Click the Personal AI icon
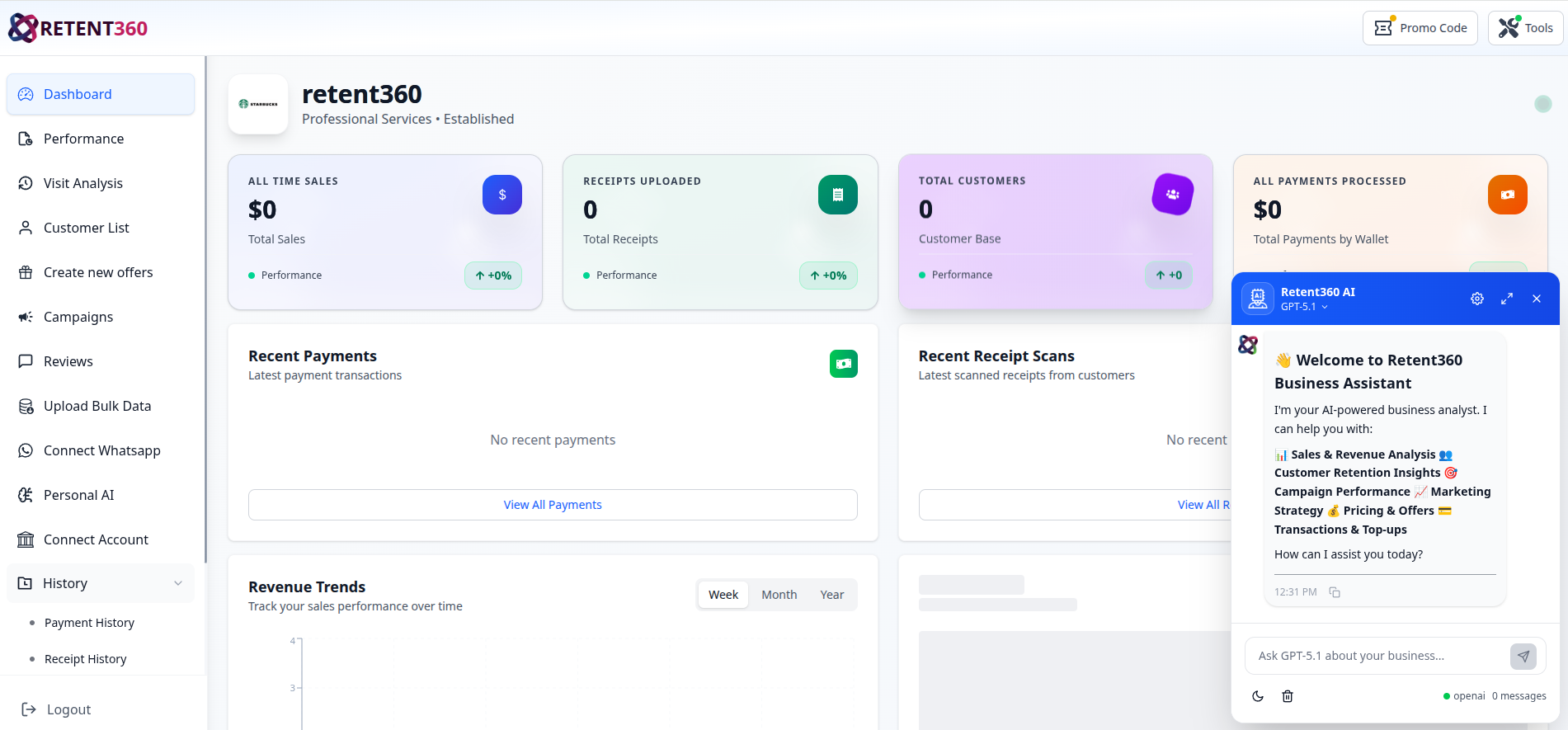The image size is (1568, 730). click(x=26, y=495)
